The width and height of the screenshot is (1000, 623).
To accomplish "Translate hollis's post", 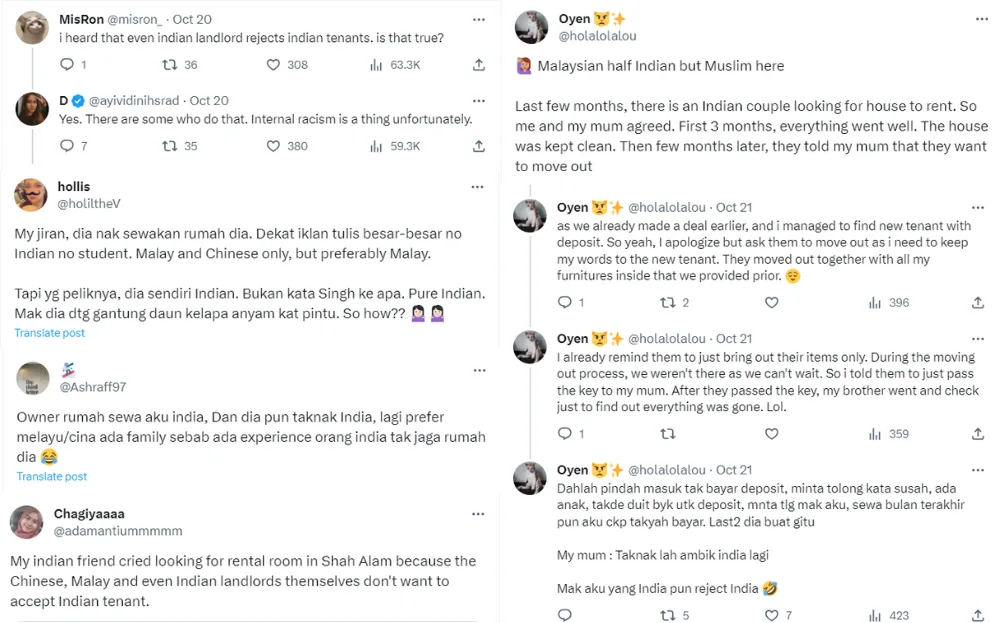I will (49, 333).
